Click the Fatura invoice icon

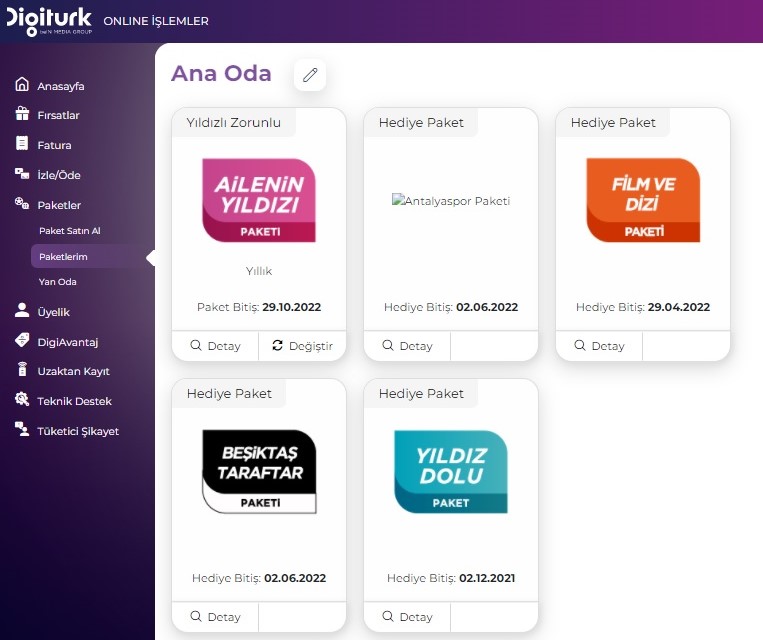click(22, 143)
